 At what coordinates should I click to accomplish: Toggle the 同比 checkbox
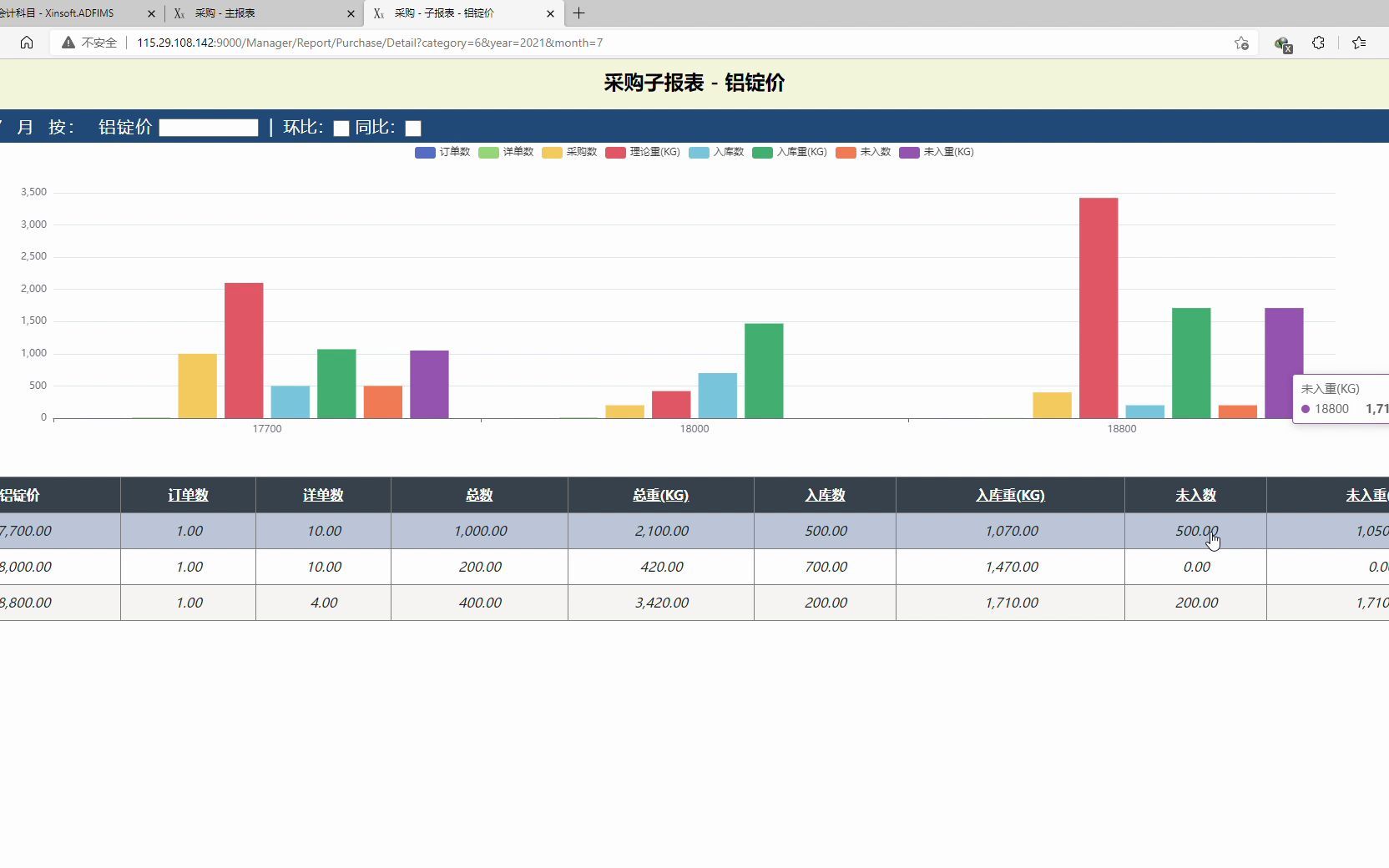click(x=412, y=129)
